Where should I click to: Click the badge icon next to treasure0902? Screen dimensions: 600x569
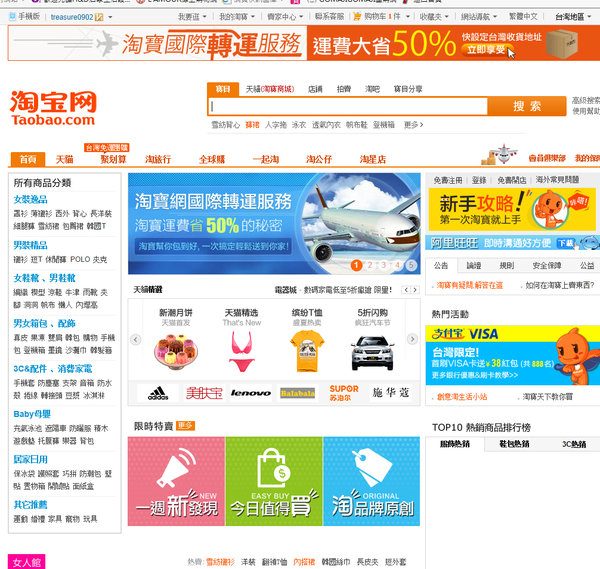pos(99,17)
